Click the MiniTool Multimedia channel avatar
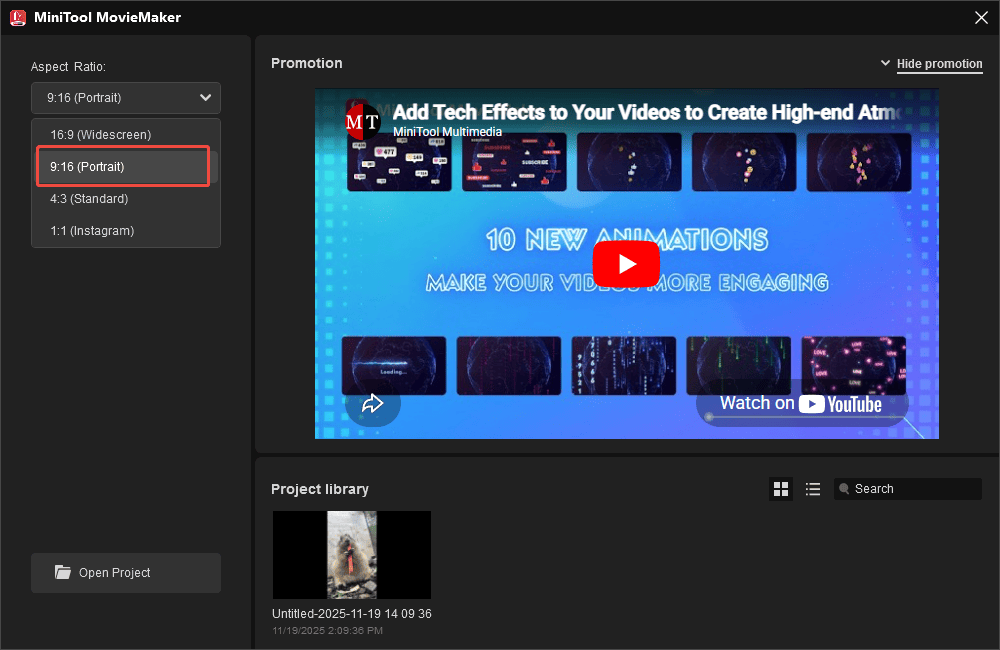The width and height of the screenshot is (1000, 650). click(363, 121)
